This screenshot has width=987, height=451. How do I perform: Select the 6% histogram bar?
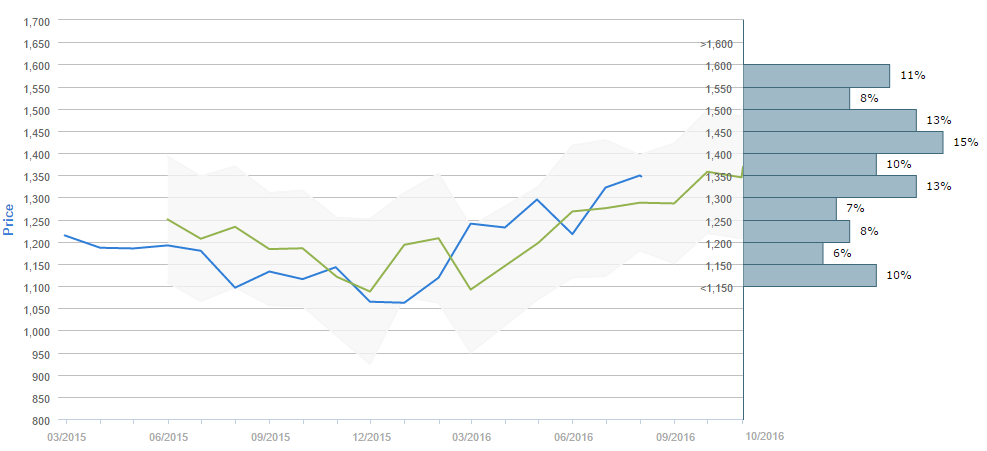783,253
